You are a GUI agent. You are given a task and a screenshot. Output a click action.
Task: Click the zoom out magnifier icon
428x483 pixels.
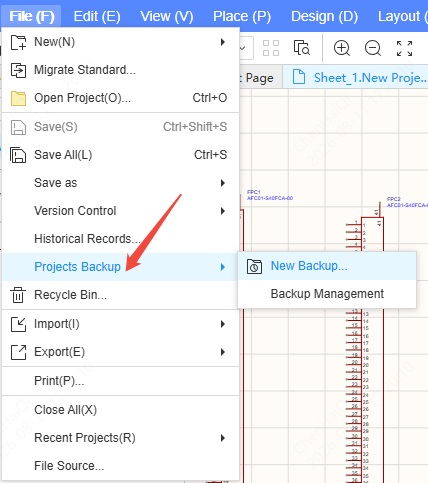tap(373, 48)
